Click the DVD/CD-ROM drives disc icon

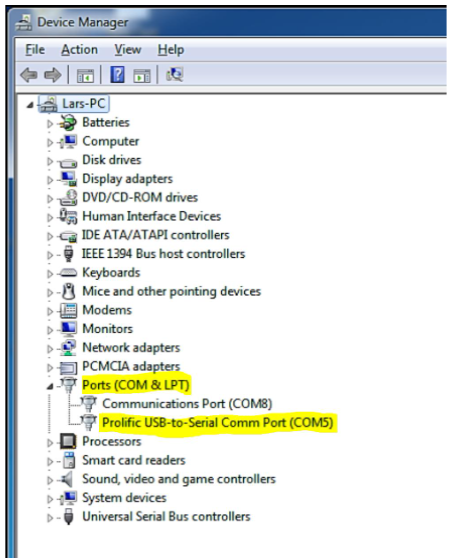click(x=68, y=198)
